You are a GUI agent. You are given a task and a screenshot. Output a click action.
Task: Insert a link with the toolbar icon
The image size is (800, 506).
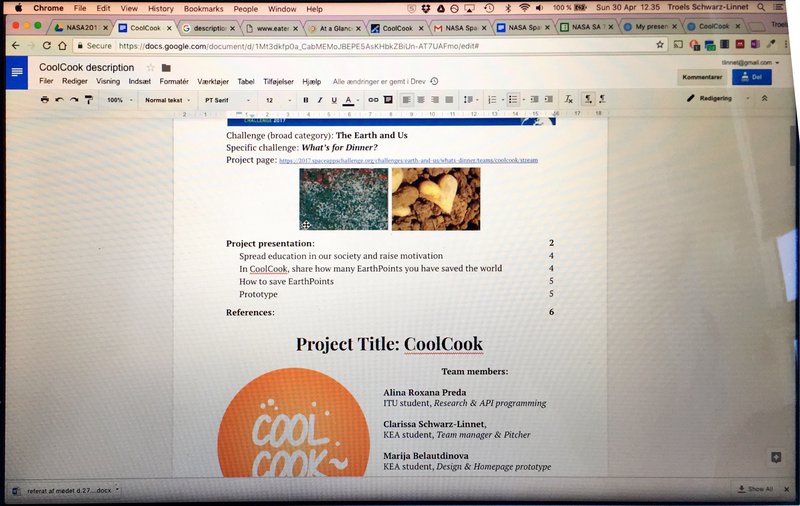373,100
